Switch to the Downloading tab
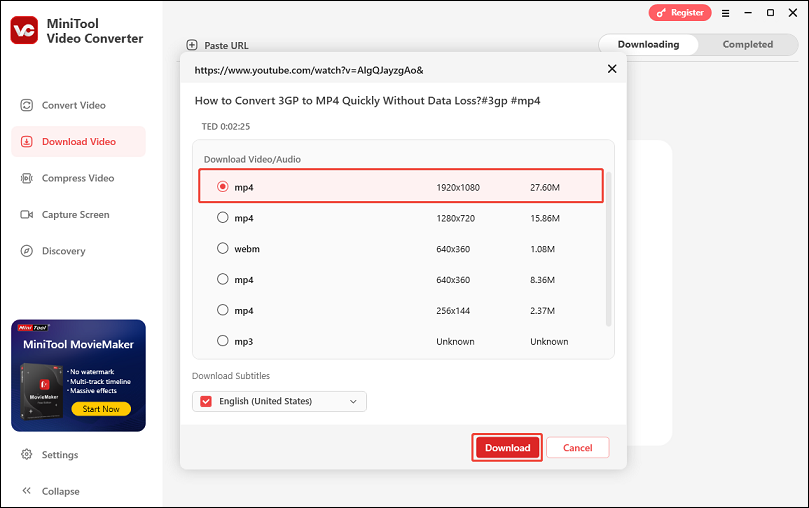Image resolution: width=809 pixels, height=508 pixels. coord(648,44)
